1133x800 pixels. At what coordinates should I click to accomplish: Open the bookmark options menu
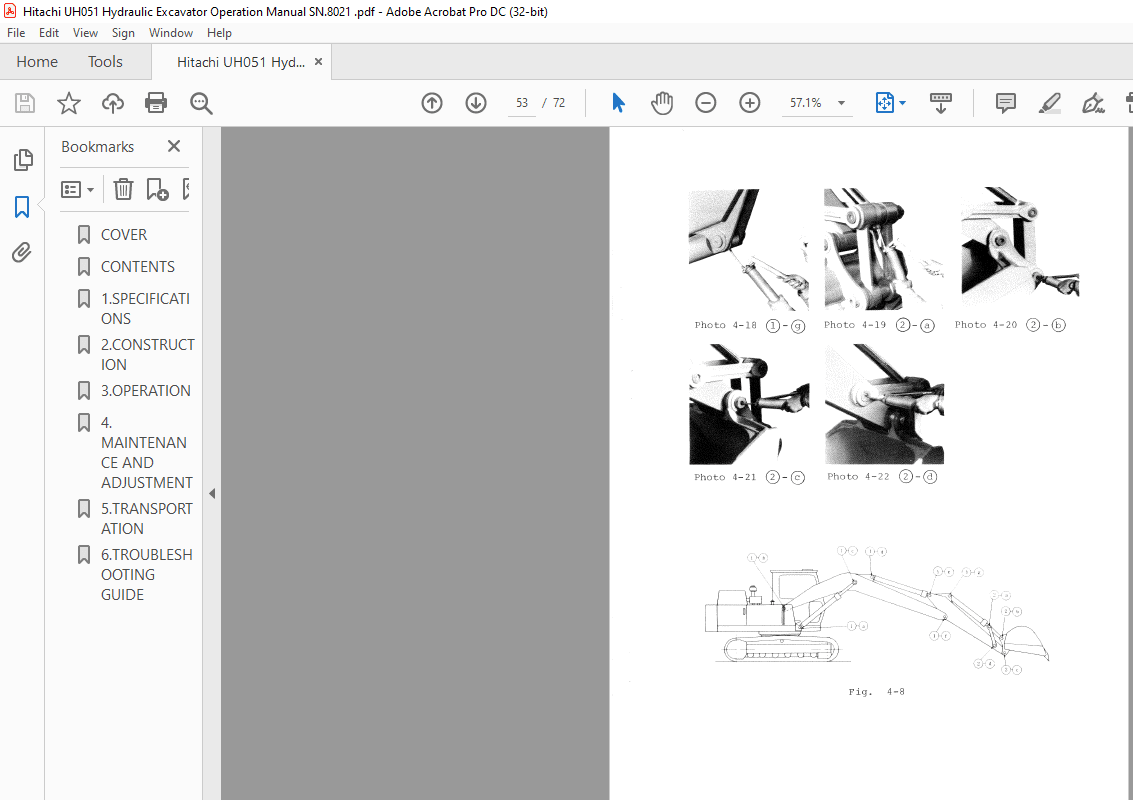(x=77, y=189)
